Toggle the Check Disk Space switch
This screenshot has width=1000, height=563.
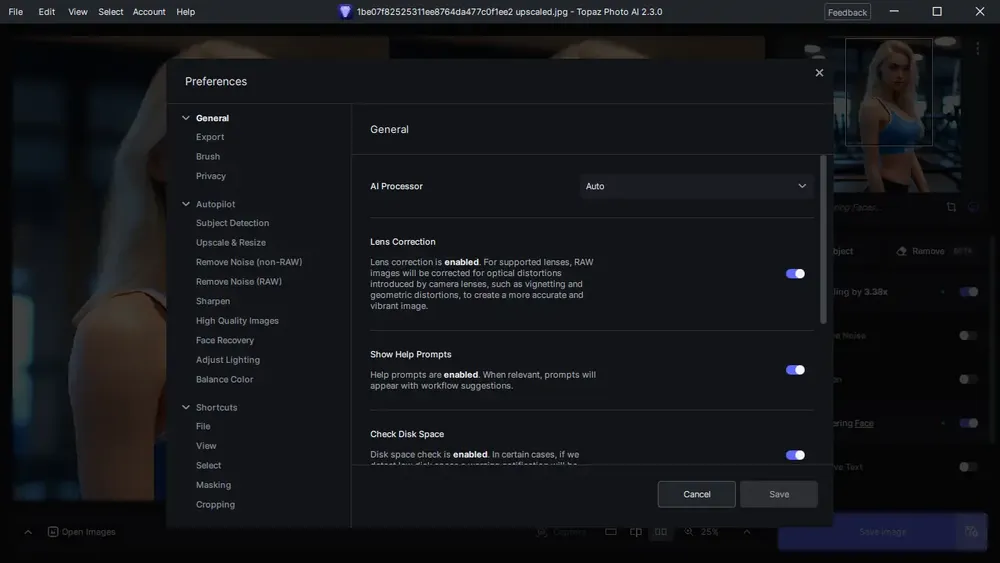pos(795,455)
